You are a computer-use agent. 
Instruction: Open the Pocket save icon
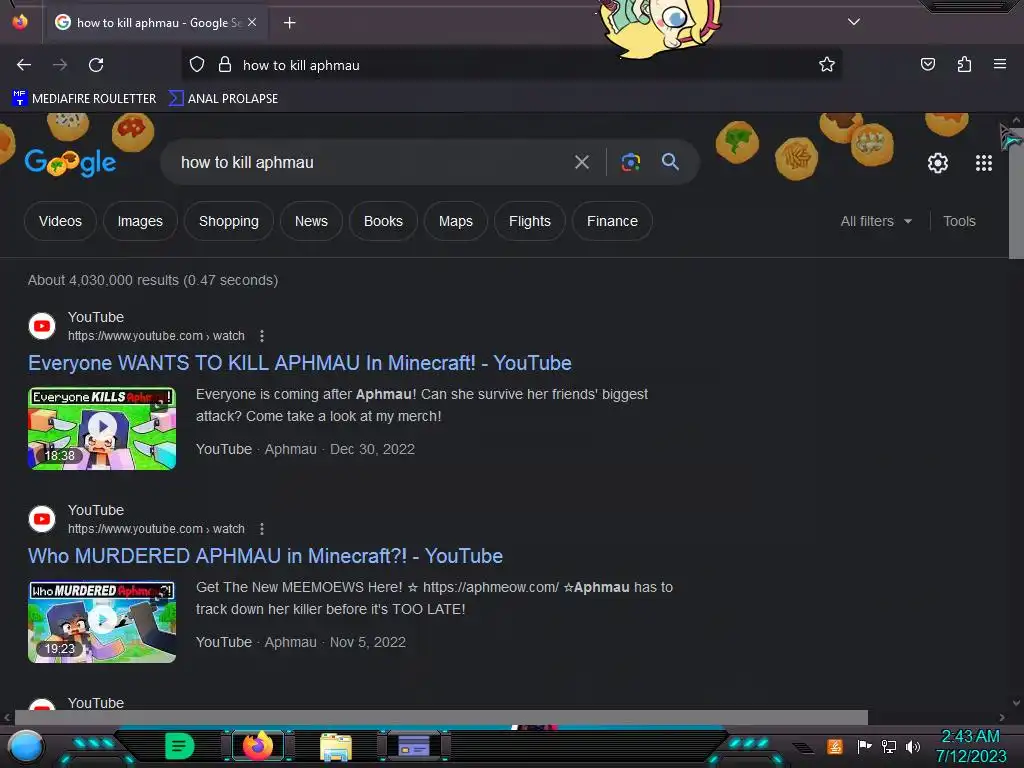click(927, 64)
